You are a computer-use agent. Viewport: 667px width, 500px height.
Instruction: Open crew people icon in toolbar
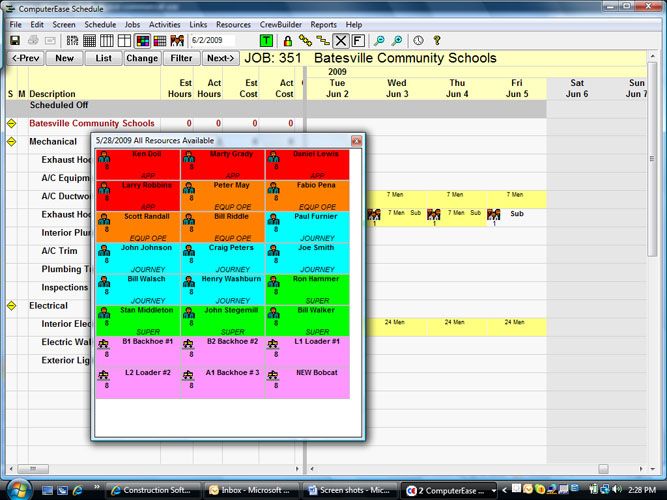(x=177, y=40)
